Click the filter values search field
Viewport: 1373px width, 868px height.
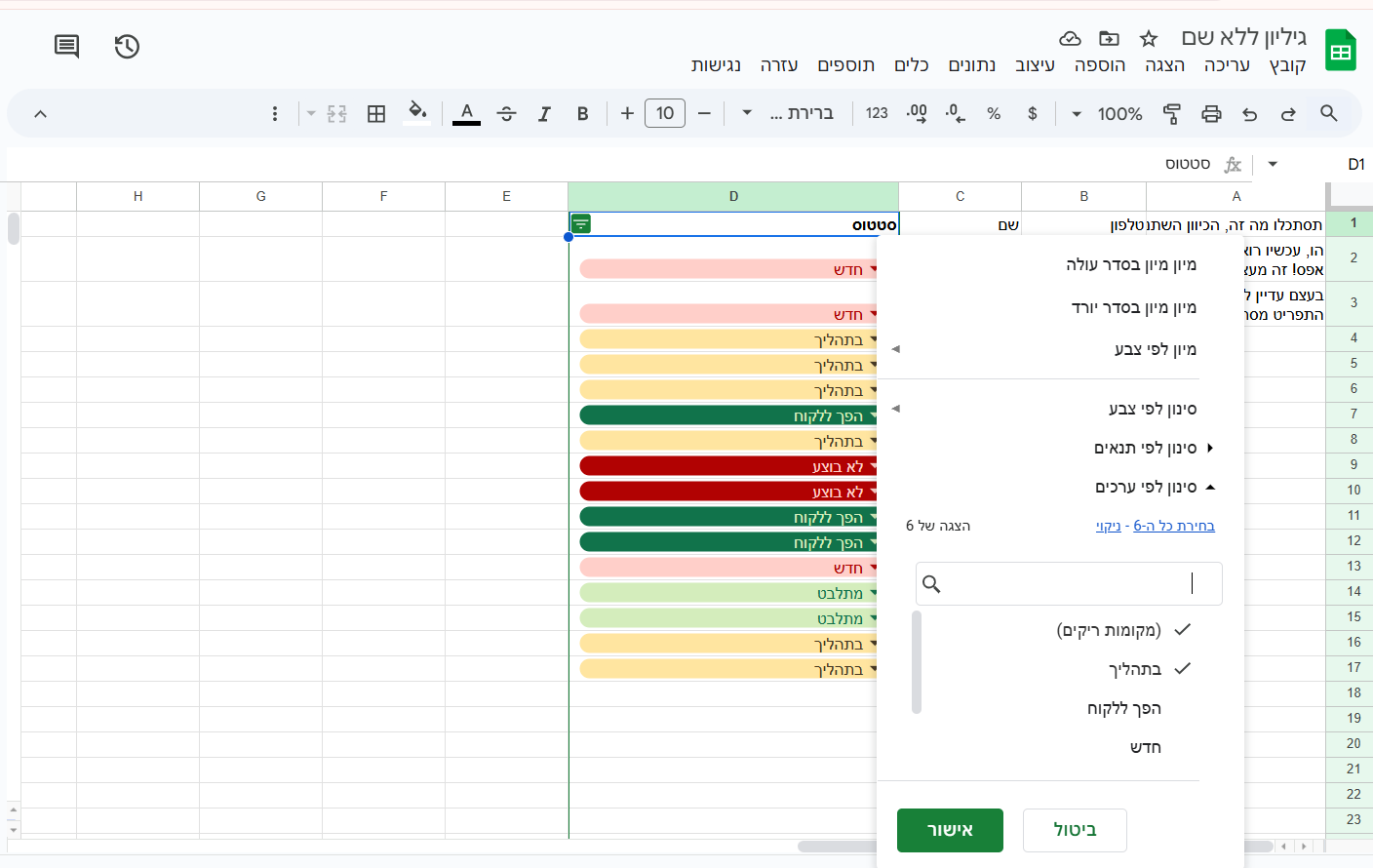(x=1068, y=583)
